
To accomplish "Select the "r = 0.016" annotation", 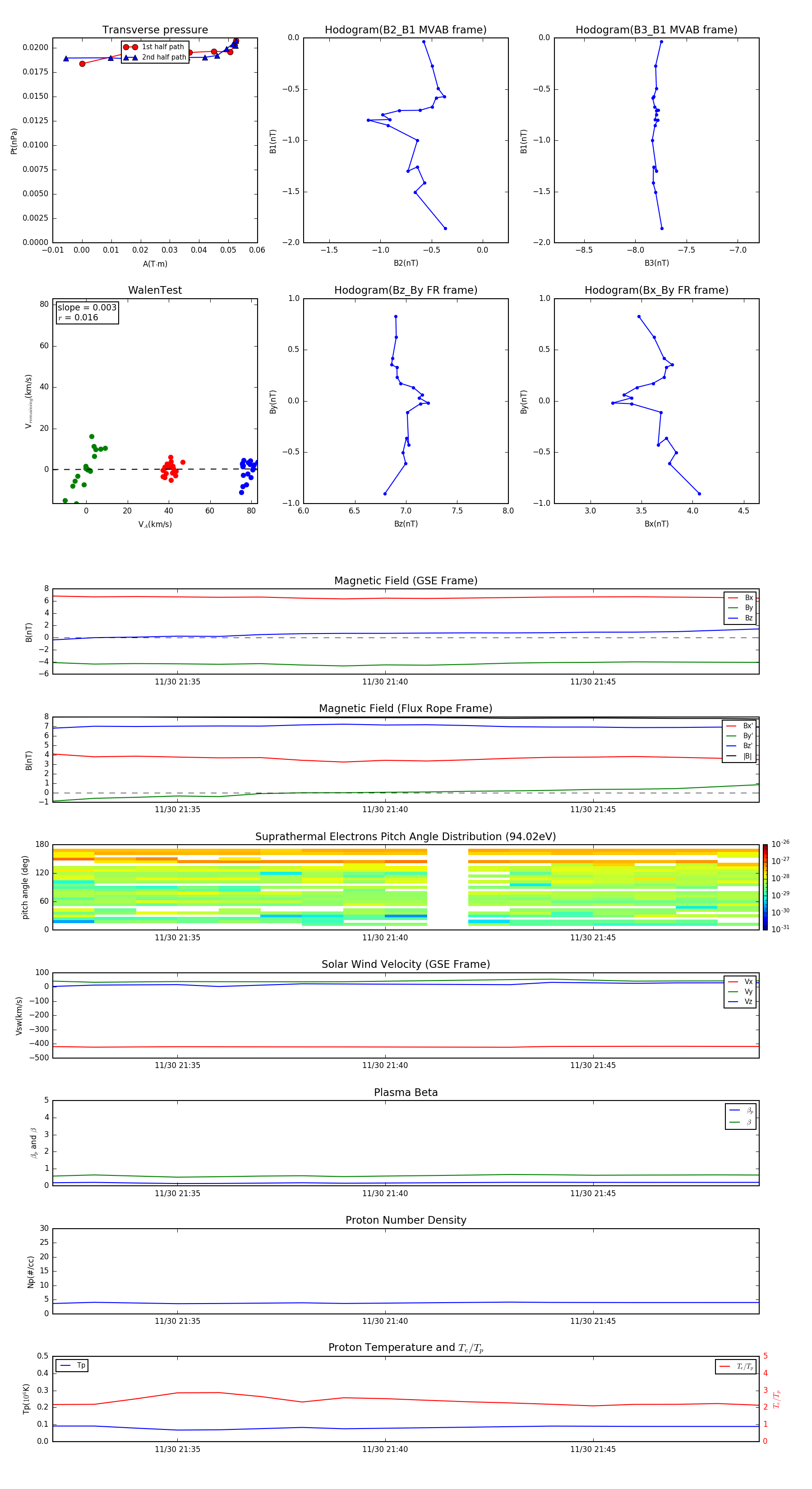I will point(78,317).
